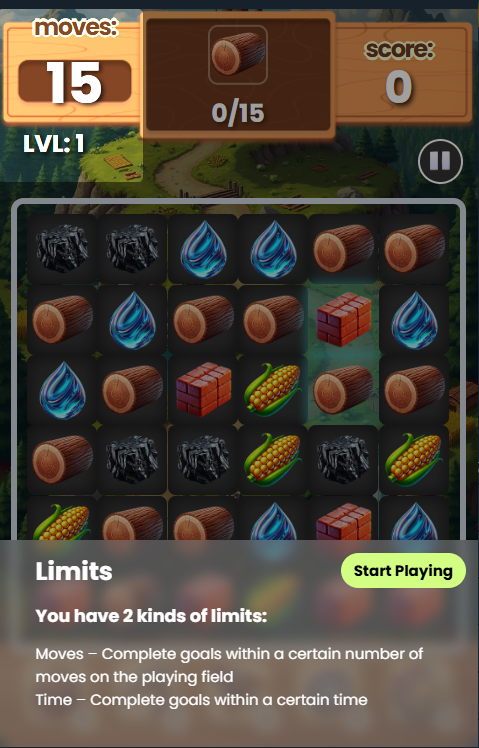Image resolution: width=479 pixels, height=748 pixels.
Task: Click the Limits heading in the tutorial panel
Action: (74, 571)
